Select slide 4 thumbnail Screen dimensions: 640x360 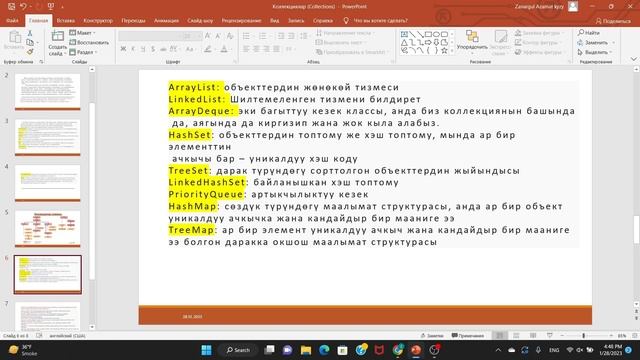(x=48, y=183)
